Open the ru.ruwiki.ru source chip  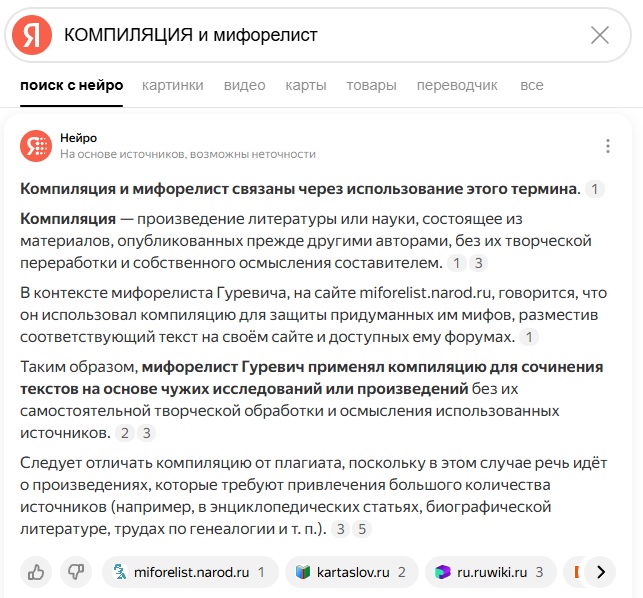[490, 572]
